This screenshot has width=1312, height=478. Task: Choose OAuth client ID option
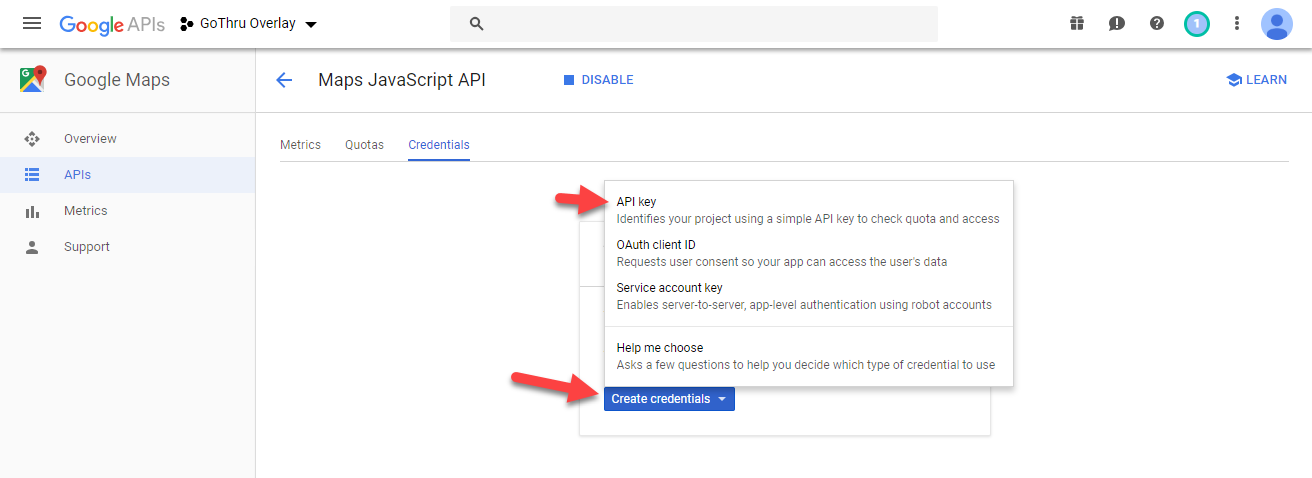656,245
